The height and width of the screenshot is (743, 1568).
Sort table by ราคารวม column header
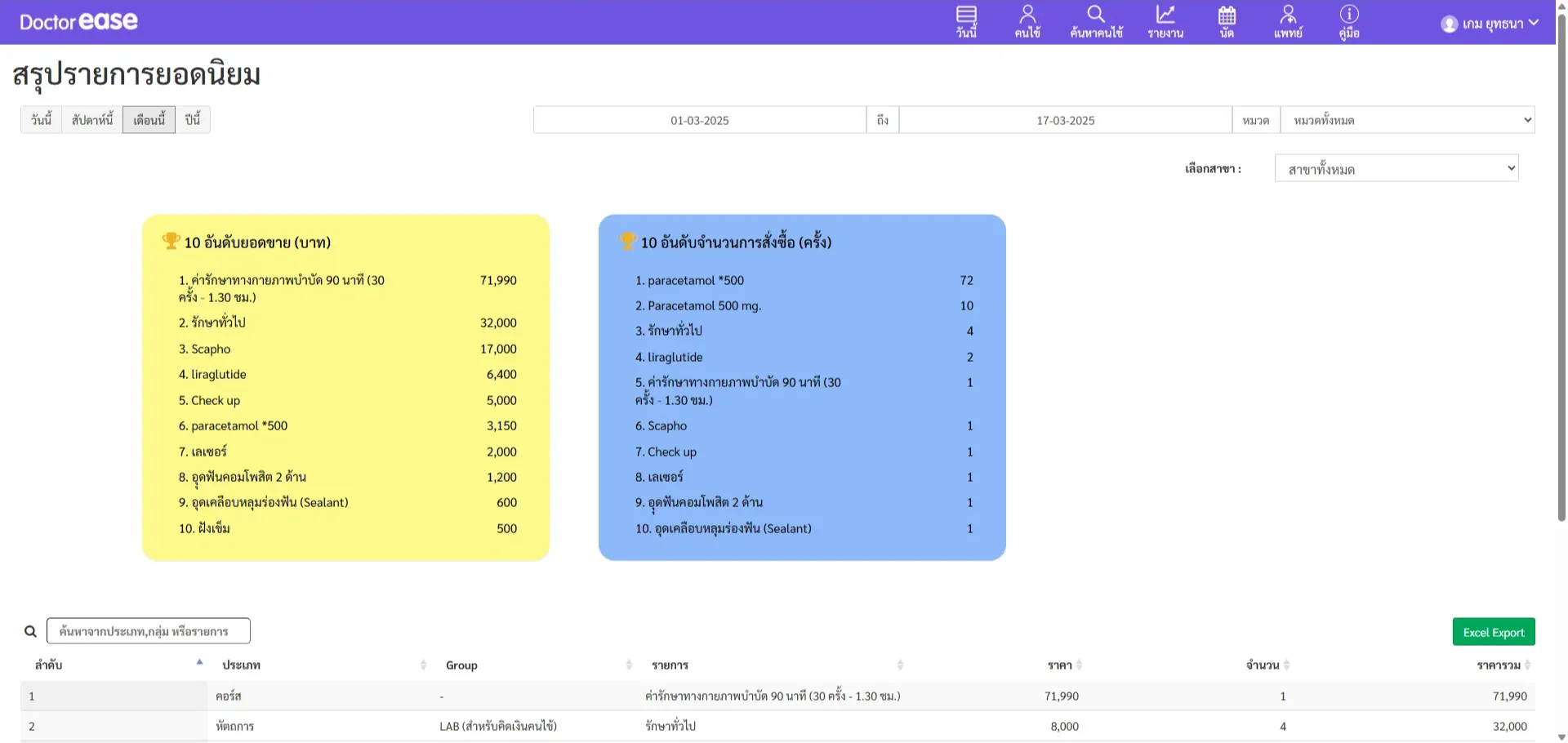(x=1499, y=665)
